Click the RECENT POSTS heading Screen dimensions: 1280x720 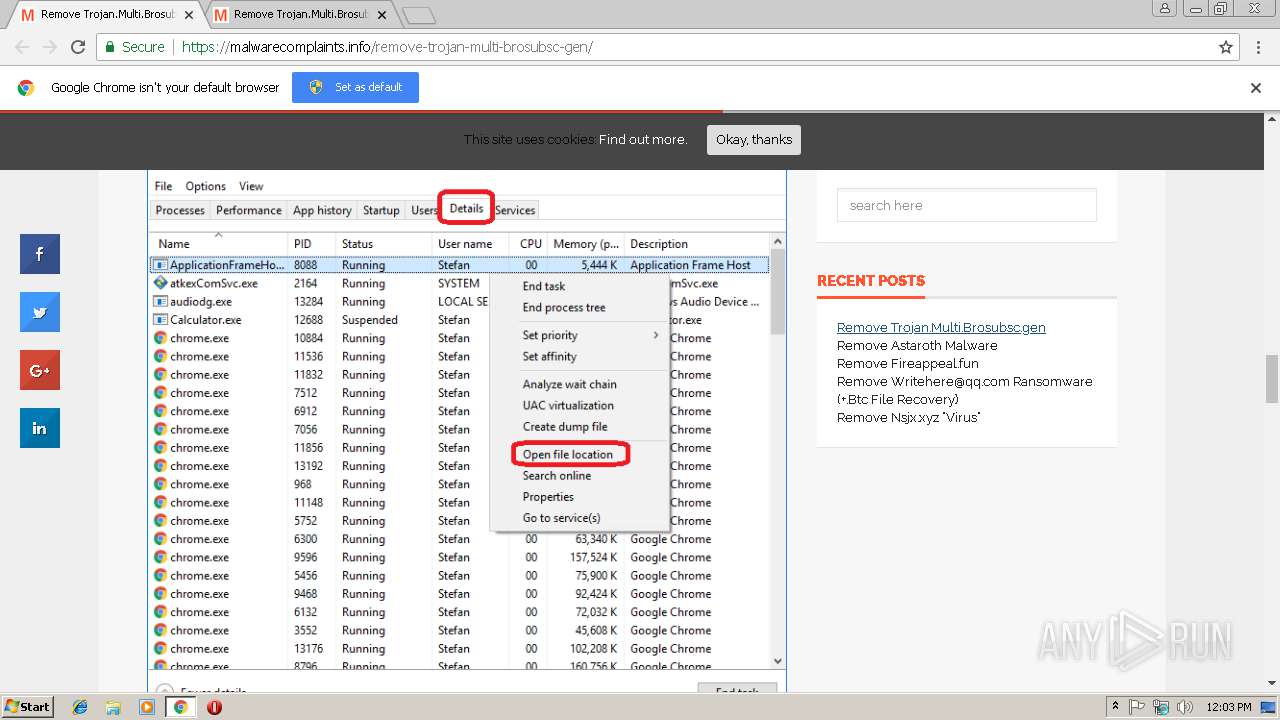point(871,281)
